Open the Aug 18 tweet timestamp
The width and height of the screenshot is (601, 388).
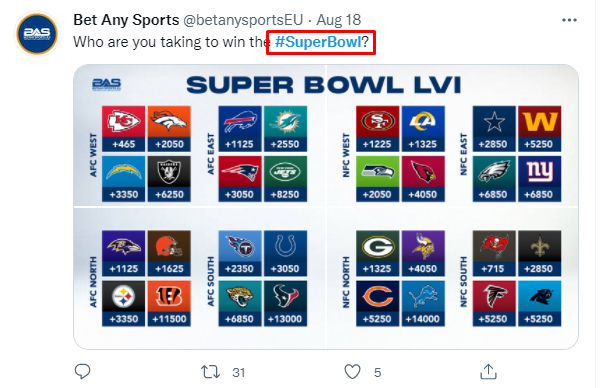[338, 20]
